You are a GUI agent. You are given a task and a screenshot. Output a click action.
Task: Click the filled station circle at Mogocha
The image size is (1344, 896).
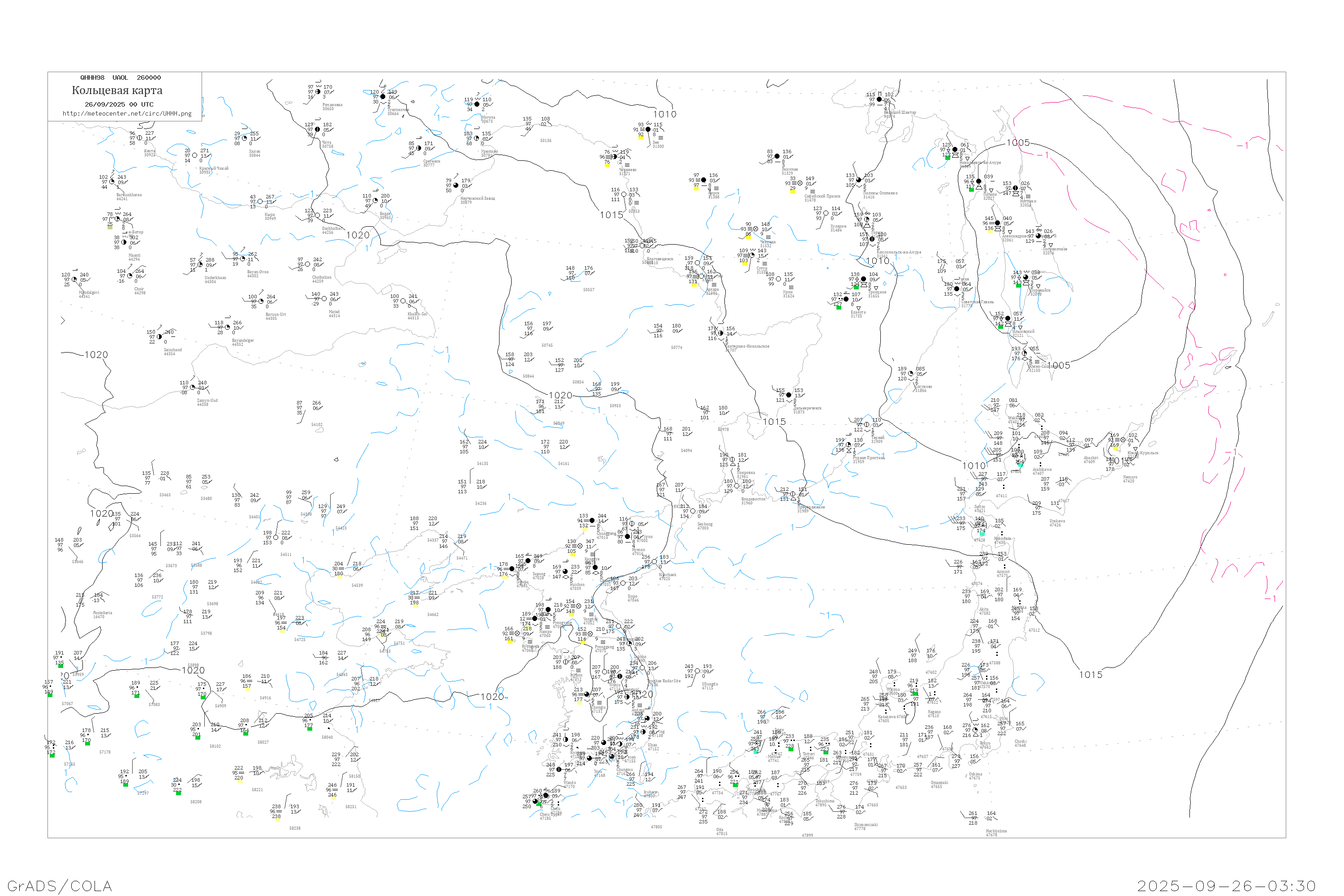(x=477, y=104)
